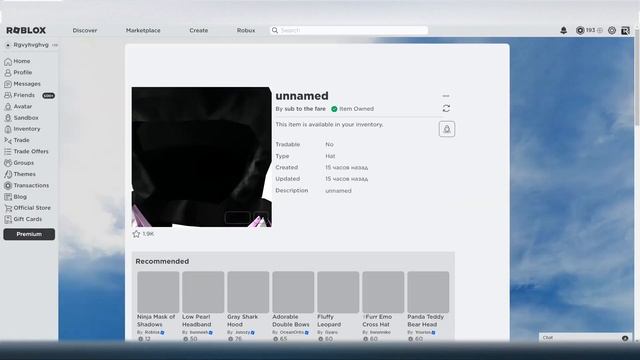This screenshot has width=640, height=360.
Task: Open the Rgvyhvghvg account name
Action: [x=31, y=45]
